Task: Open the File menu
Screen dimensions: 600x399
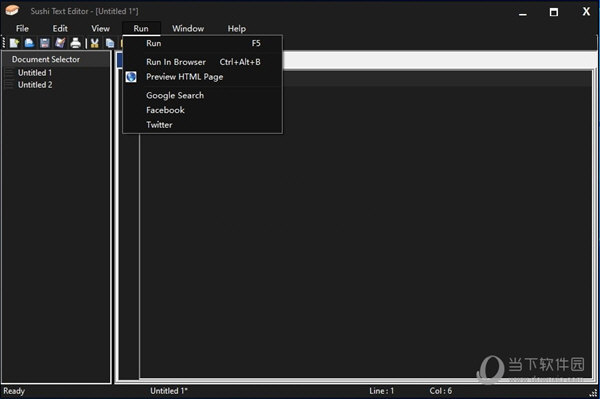Action: tap(22, 29)
